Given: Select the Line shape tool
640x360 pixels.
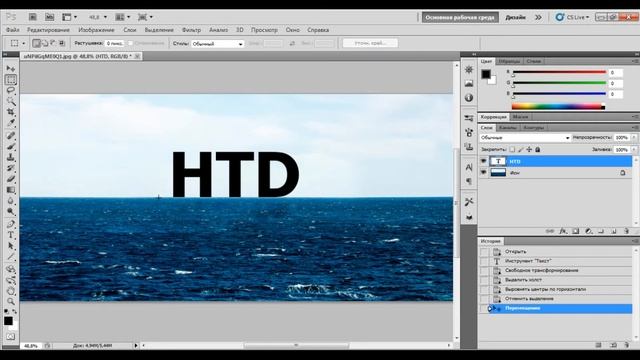Looking at the screenshot, I should click(11, 257).
